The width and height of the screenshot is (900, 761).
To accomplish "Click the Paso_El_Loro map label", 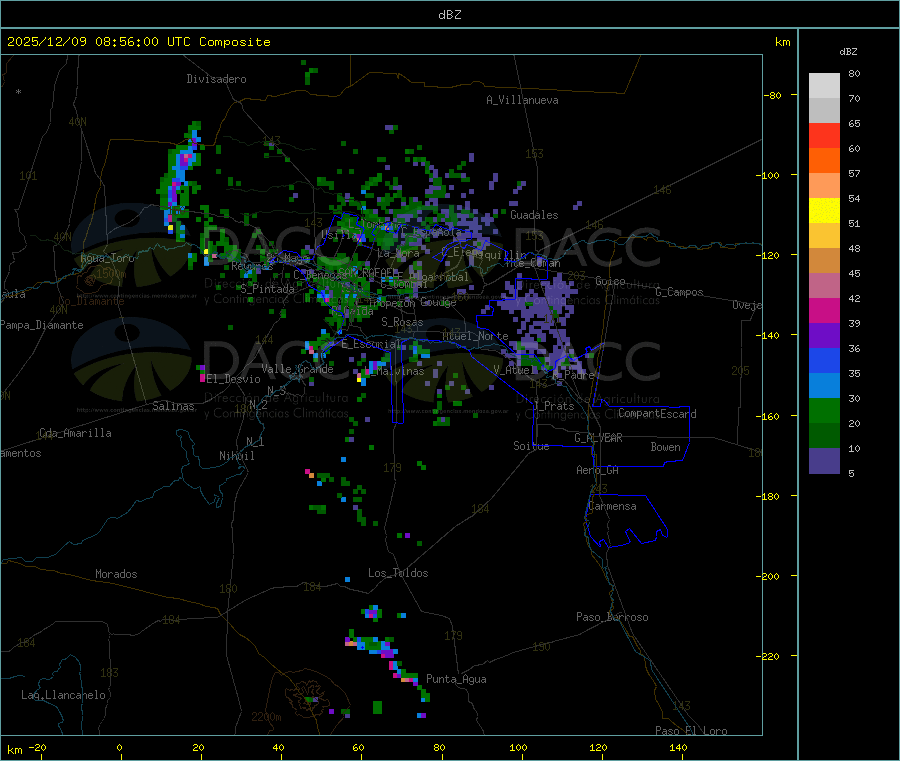I will 692,731.
